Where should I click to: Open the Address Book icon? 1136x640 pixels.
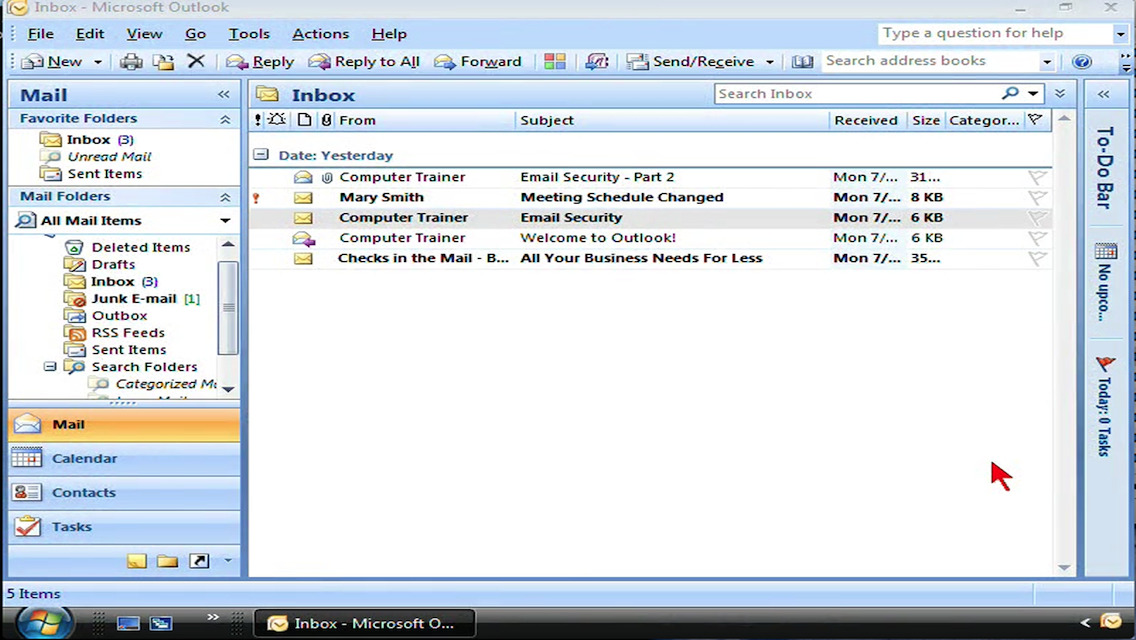point(802,62)
